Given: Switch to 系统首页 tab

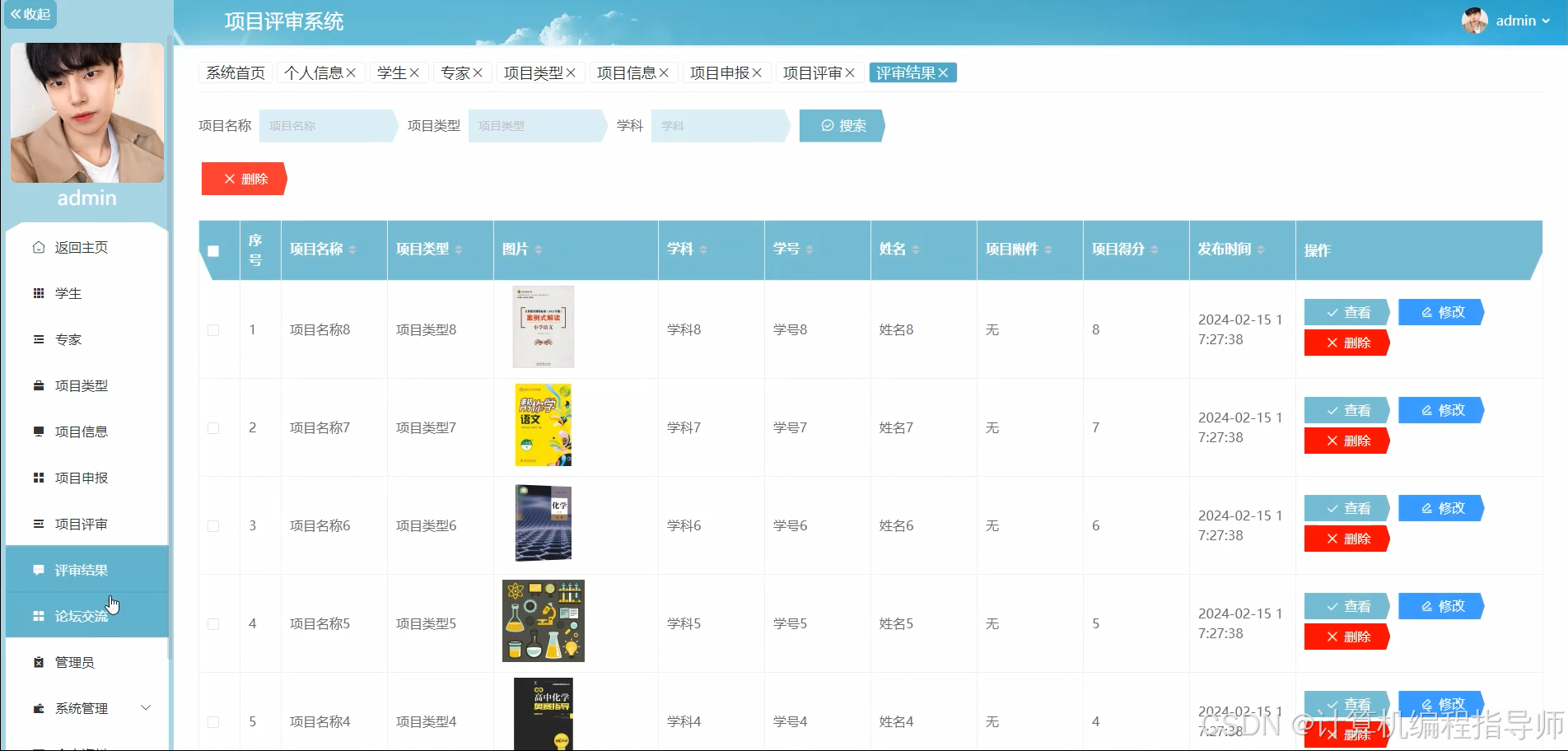Looking at the screenshot, I should [236, 72].
